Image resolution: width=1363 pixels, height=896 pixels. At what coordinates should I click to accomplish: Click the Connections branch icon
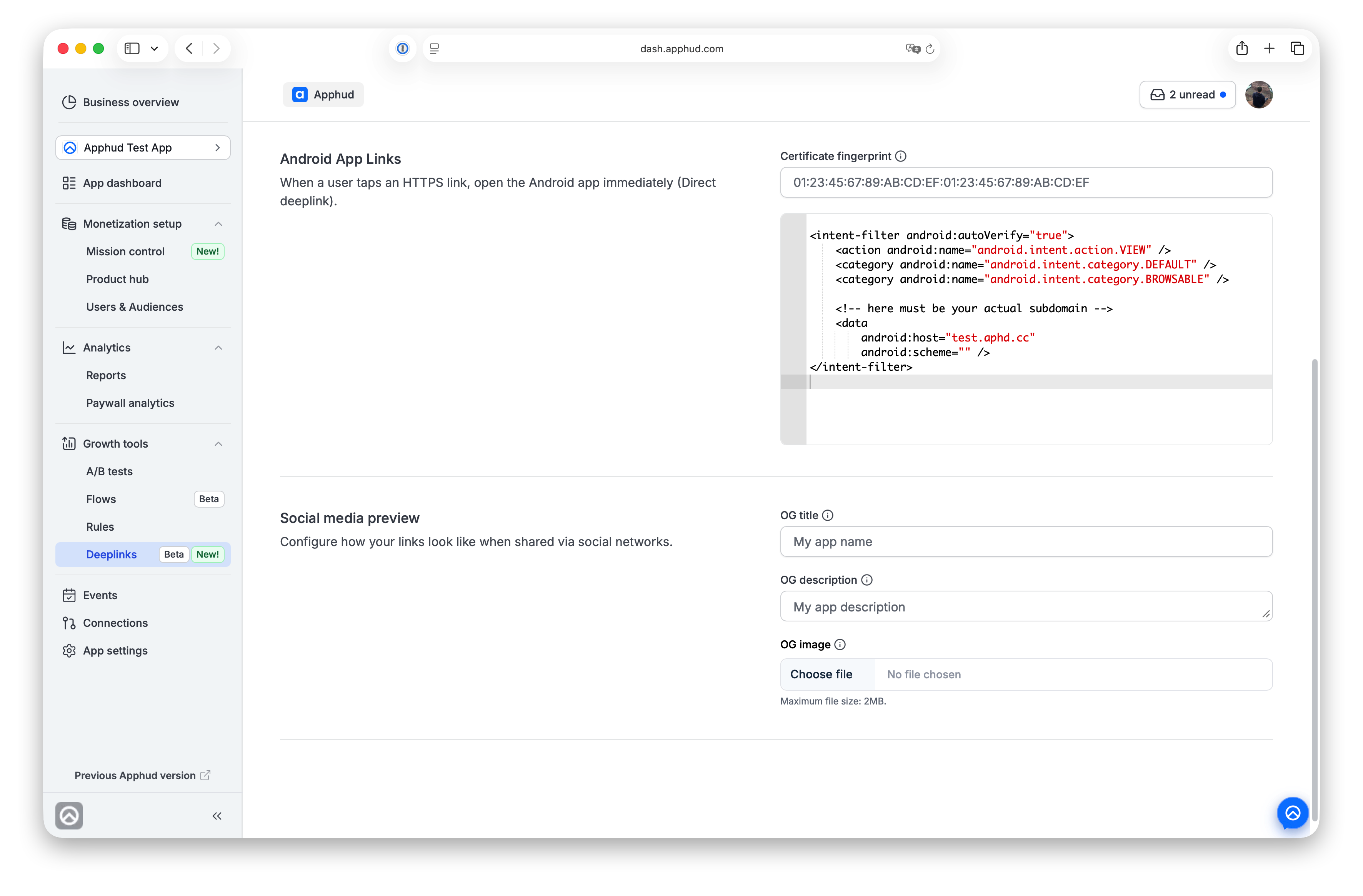point(69,622)
